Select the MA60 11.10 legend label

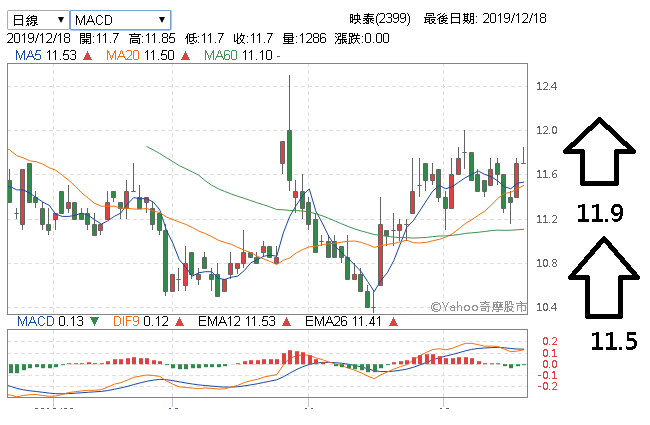click(x=238, y=55)
